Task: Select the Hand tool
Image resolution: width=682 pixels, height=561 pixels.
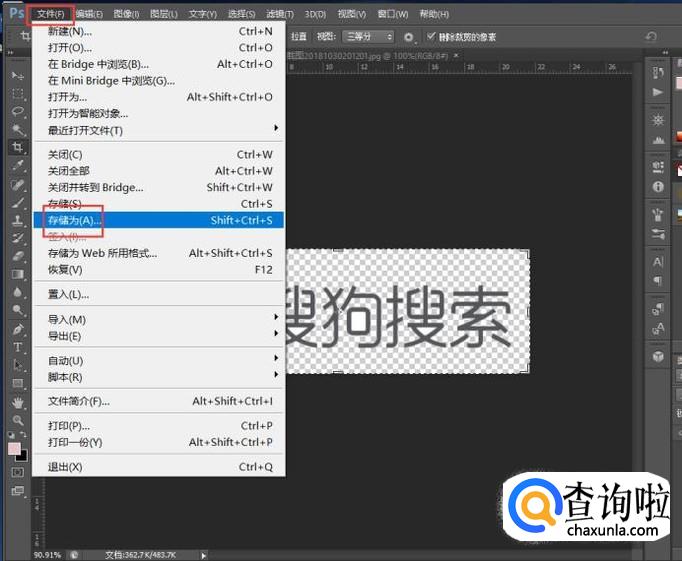Action: pyautogui.click(x=17, y=402)
